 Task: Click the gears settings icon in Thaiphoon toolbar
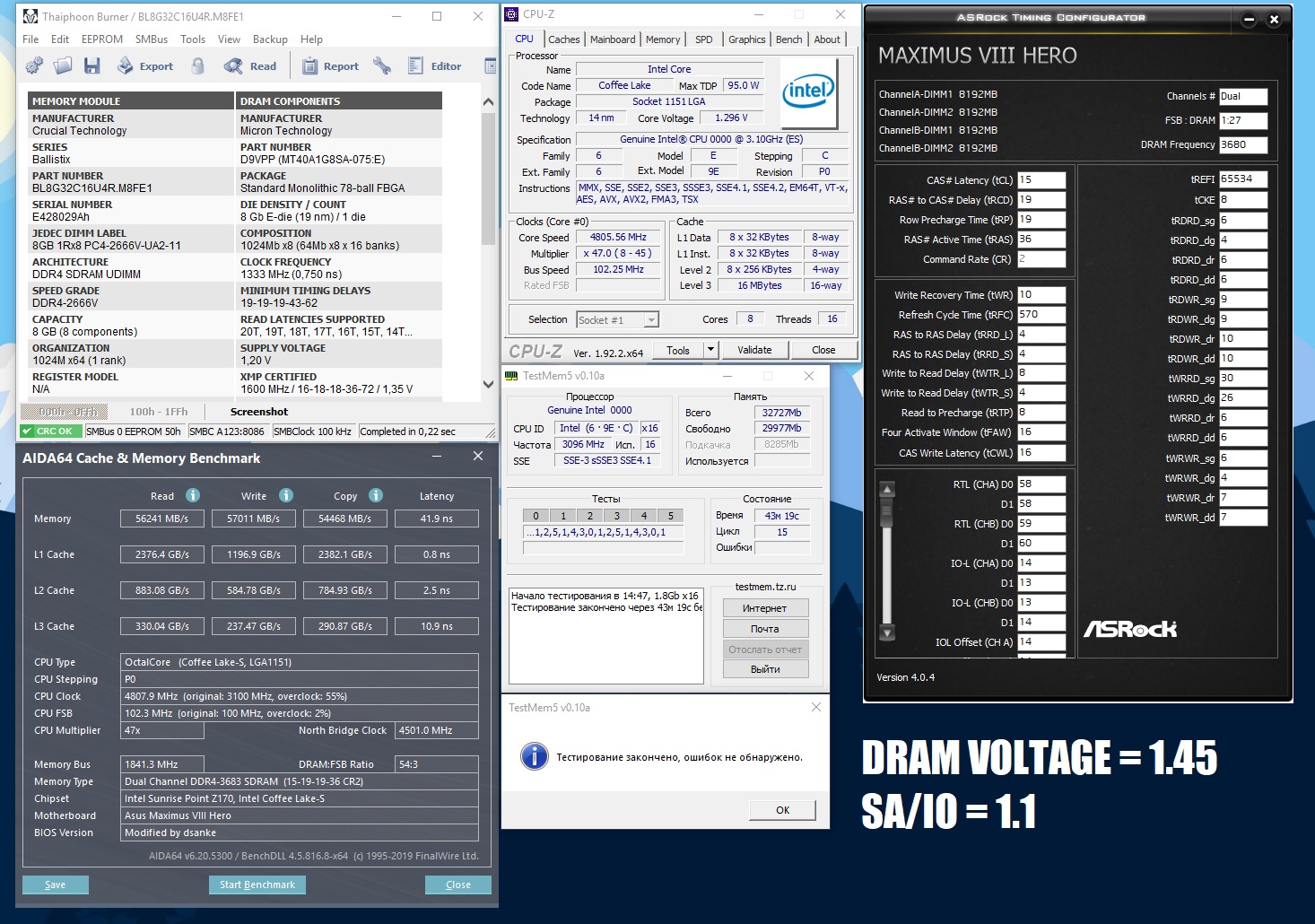tap(34, 65)
